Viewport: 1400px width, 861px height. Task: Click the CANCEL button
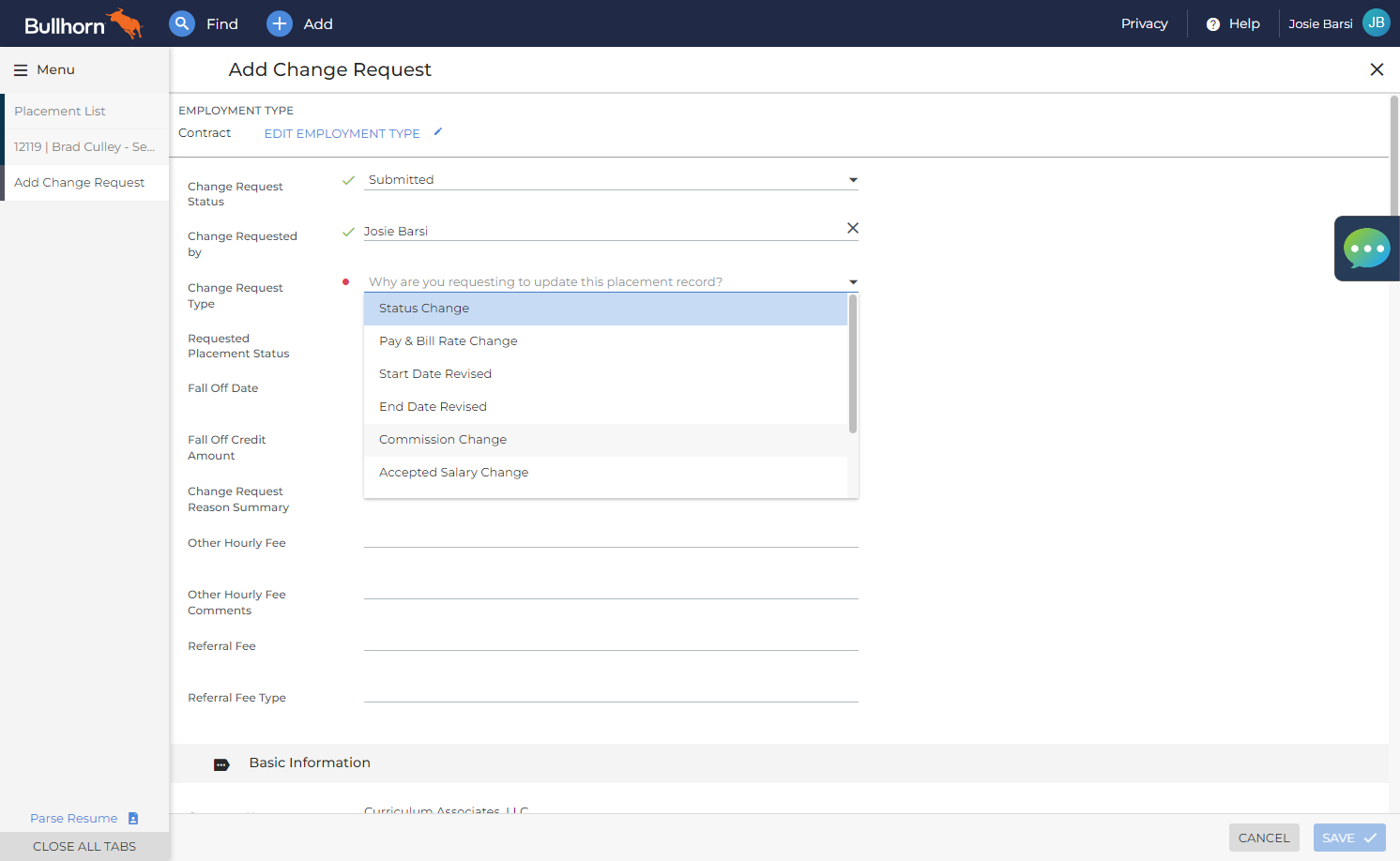coord(1264,838)
